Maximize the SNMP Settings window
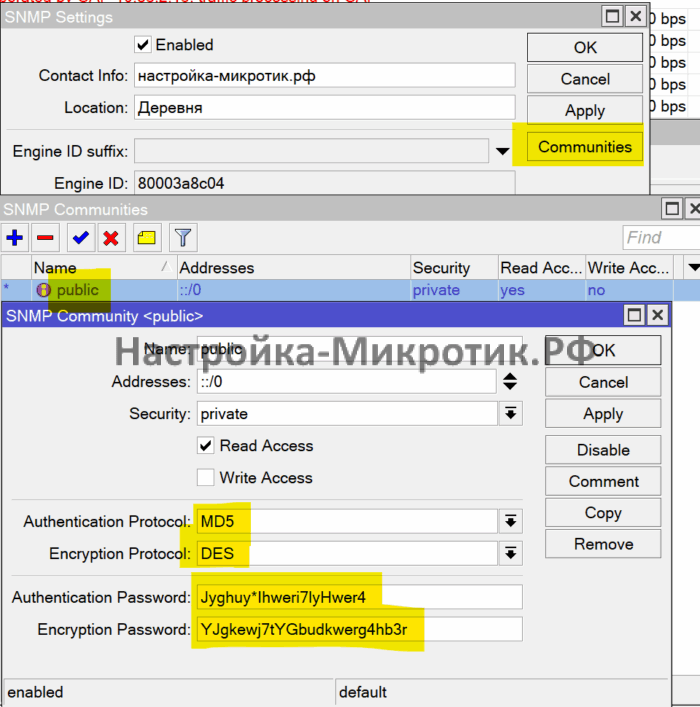 [612, 17]
